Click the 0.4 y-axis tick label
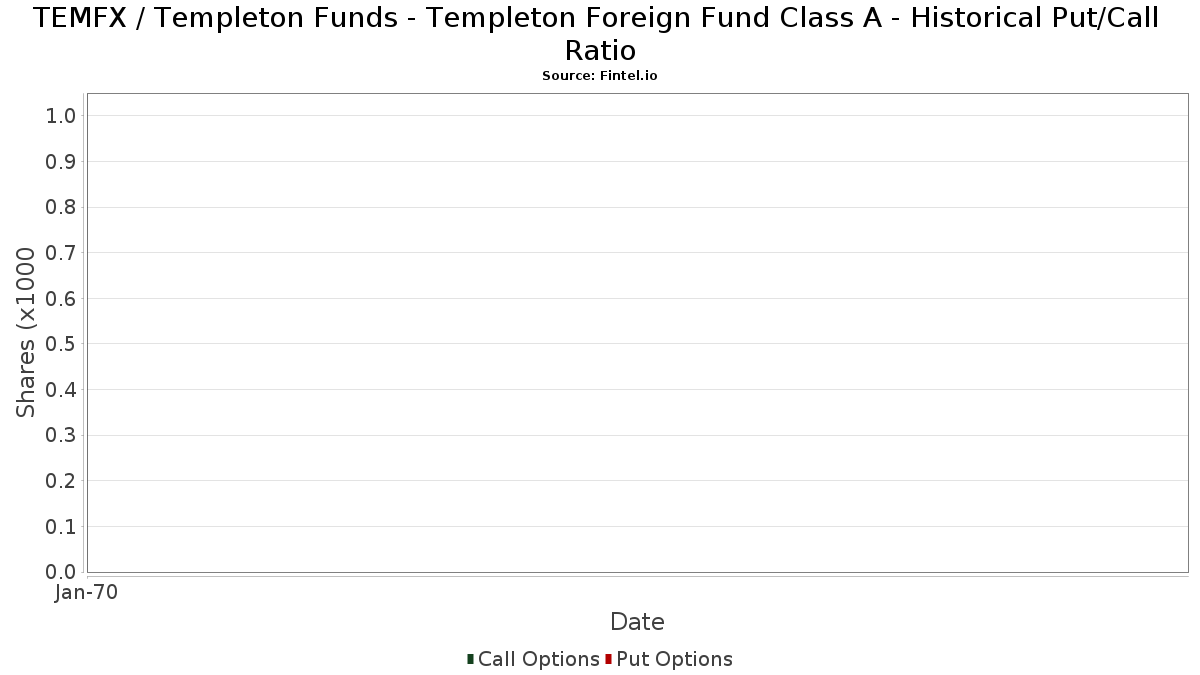 click(x=61, y=390)
